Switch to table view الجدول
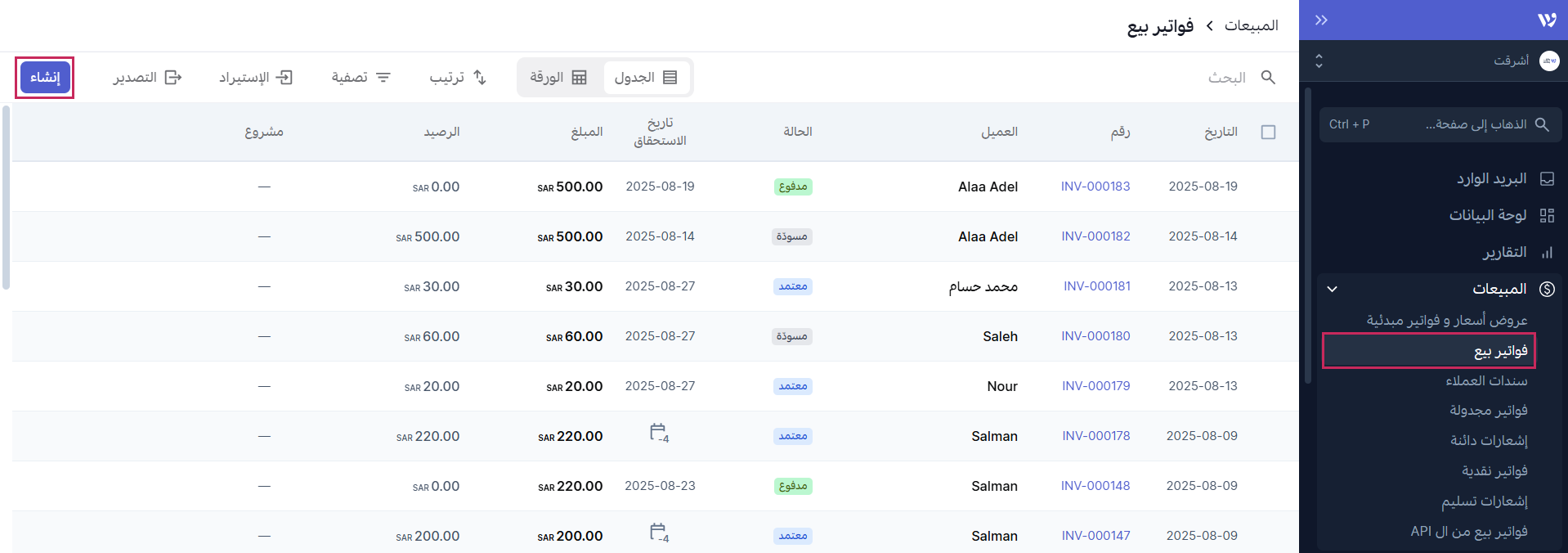 (x=646, y=77)
